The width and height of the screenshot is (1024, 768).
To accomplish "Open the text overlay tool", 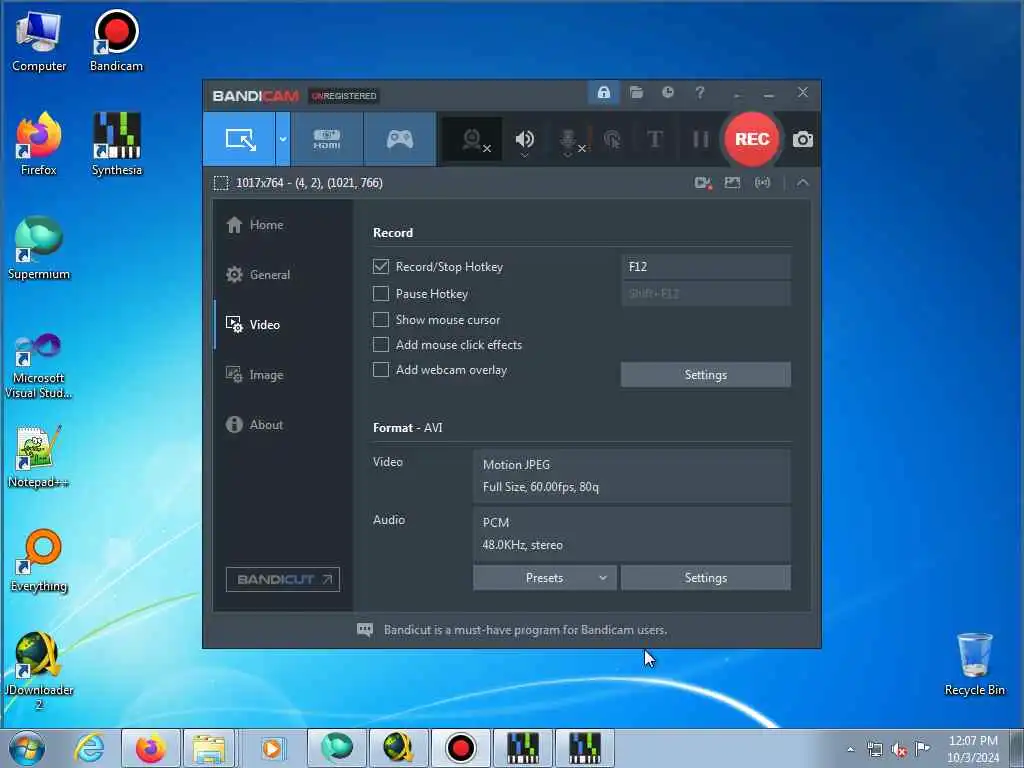I will pos(654,139).
